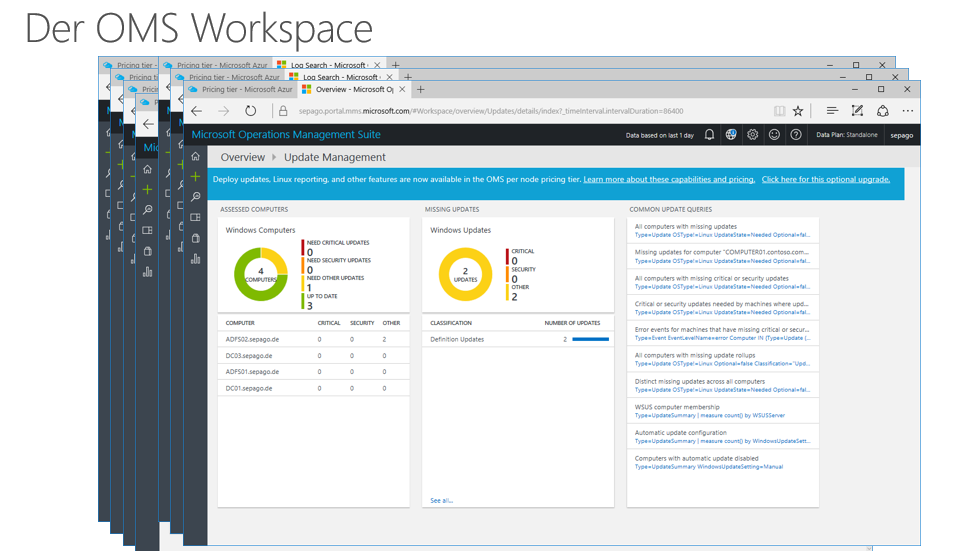Open the sepago account menu
The width and height of the screenshot is (973, 551).
pos(901,135)
